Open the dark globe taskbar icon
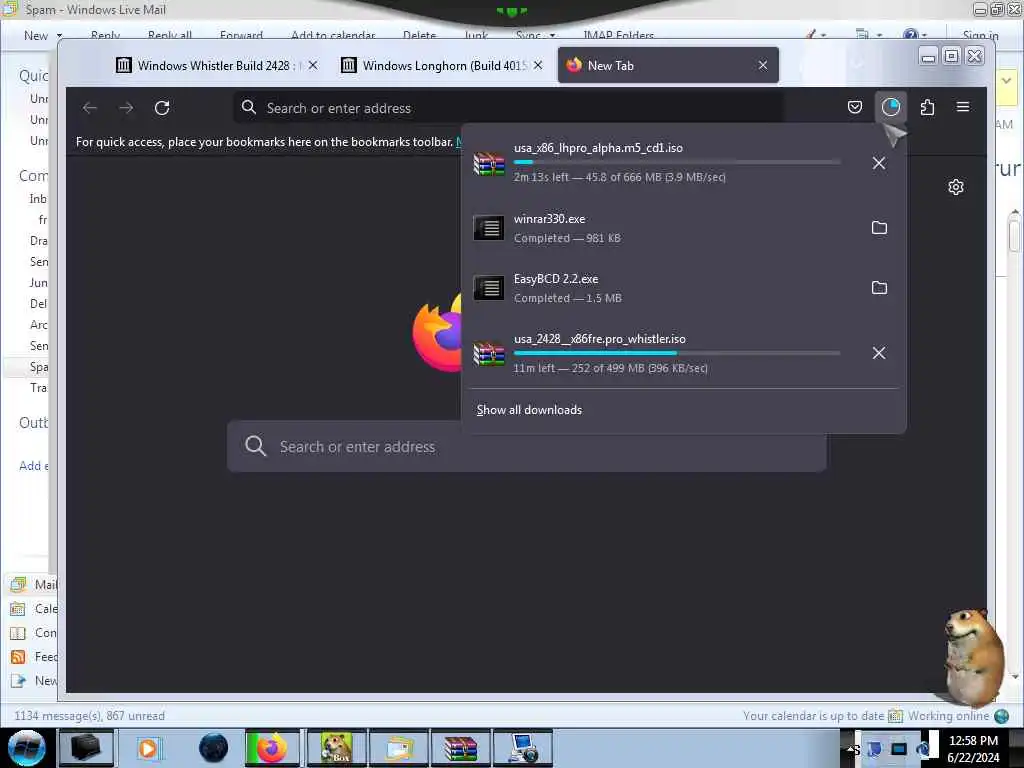The height and width of the screenshot is (768, 1024). [x=214, y=748]
